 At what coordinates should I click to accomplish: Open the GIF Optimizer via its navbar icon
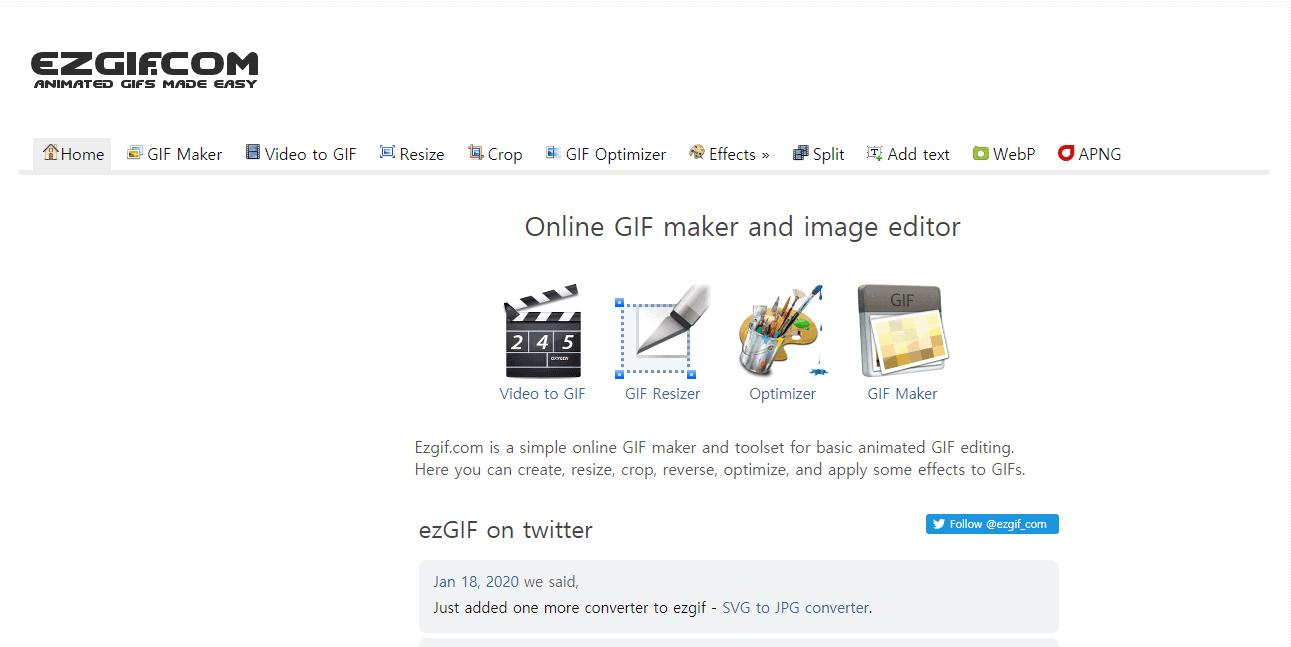click(551, 153)
